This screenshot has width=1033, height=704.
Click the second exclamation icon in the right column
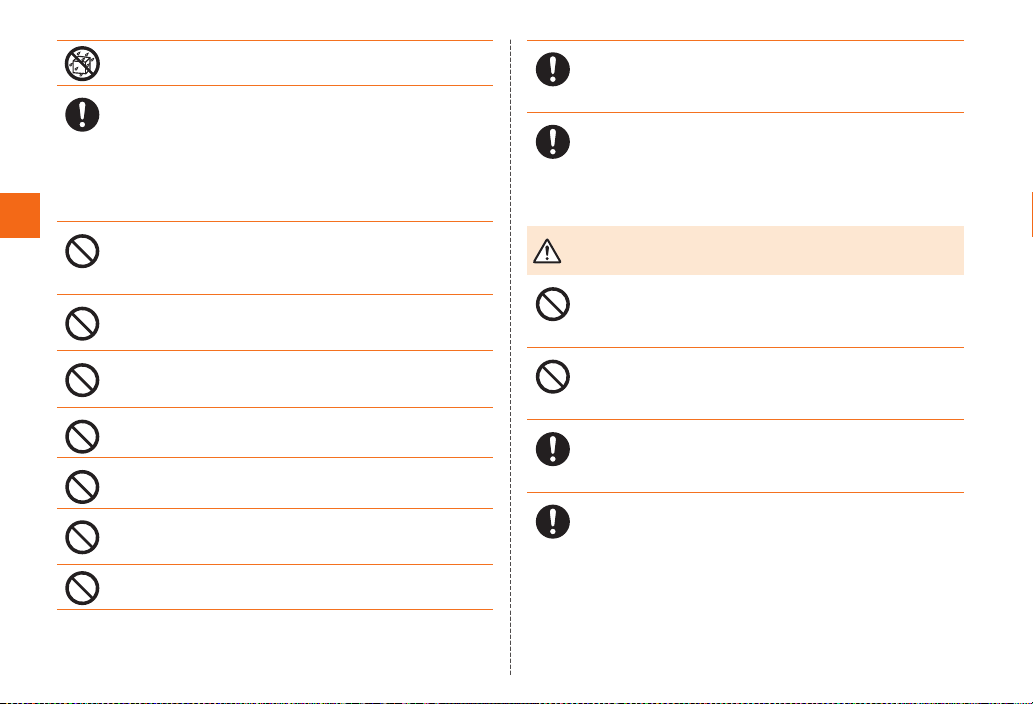pos(553,142)
